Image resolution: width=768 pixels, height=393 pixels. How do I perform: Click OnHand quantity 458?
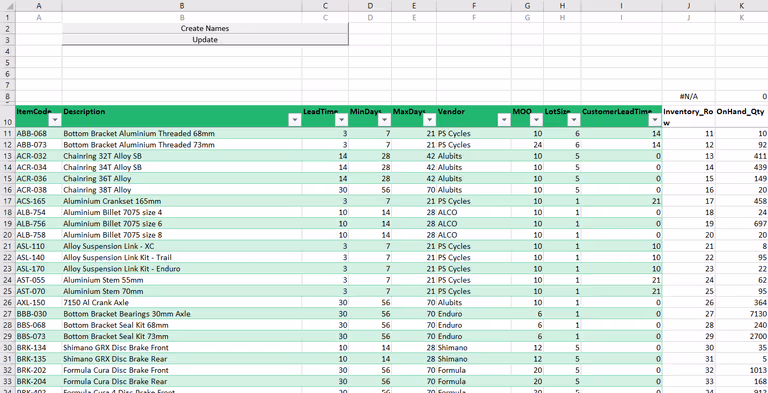(x=742, y=201)
